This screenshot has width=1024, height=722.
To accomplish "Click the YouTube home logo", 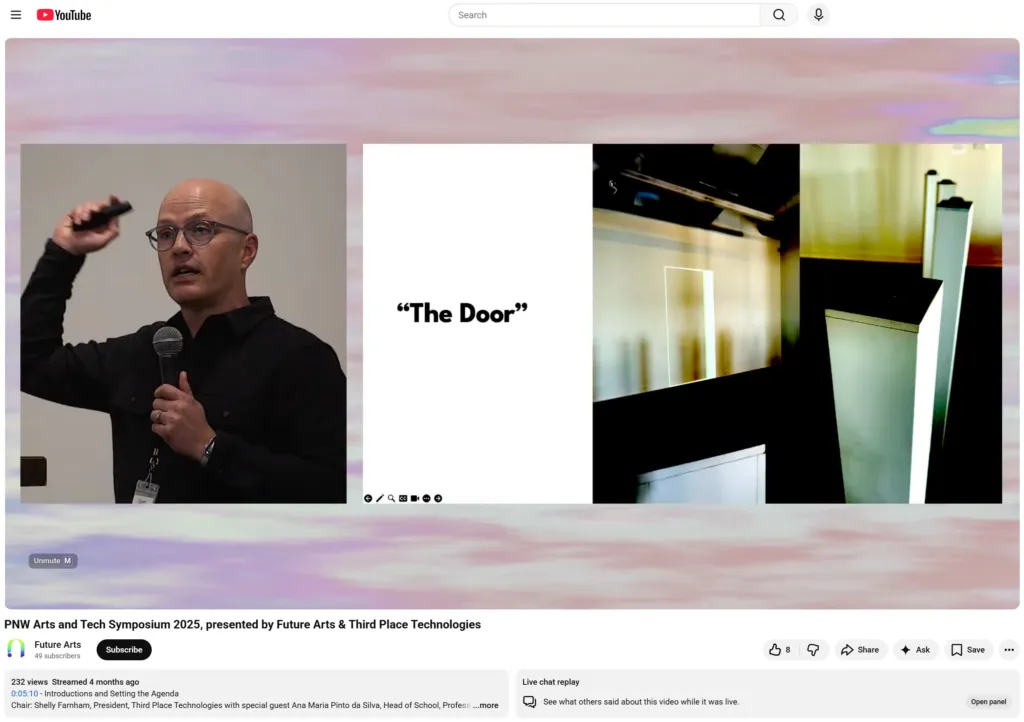I will [x=64, y=15].
